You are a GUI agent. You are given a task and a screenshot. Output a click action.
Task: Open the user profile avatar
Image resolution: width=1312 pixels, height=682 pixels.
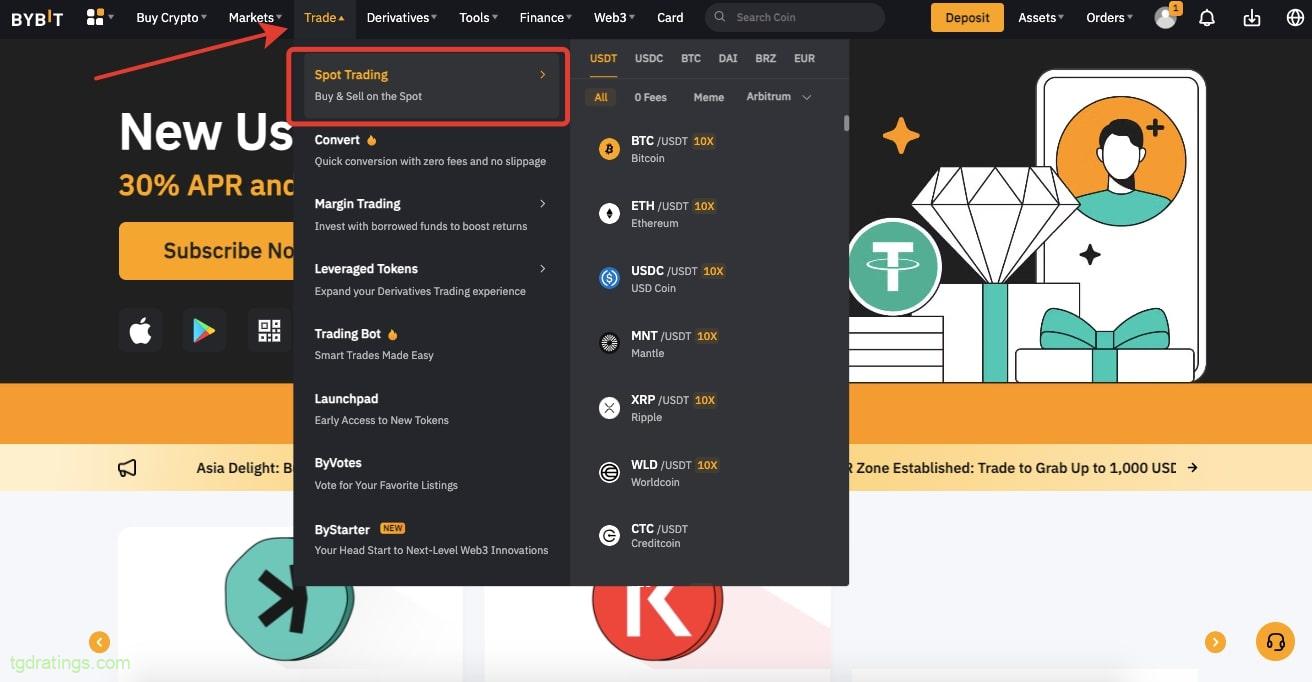tap(1165, 18)
